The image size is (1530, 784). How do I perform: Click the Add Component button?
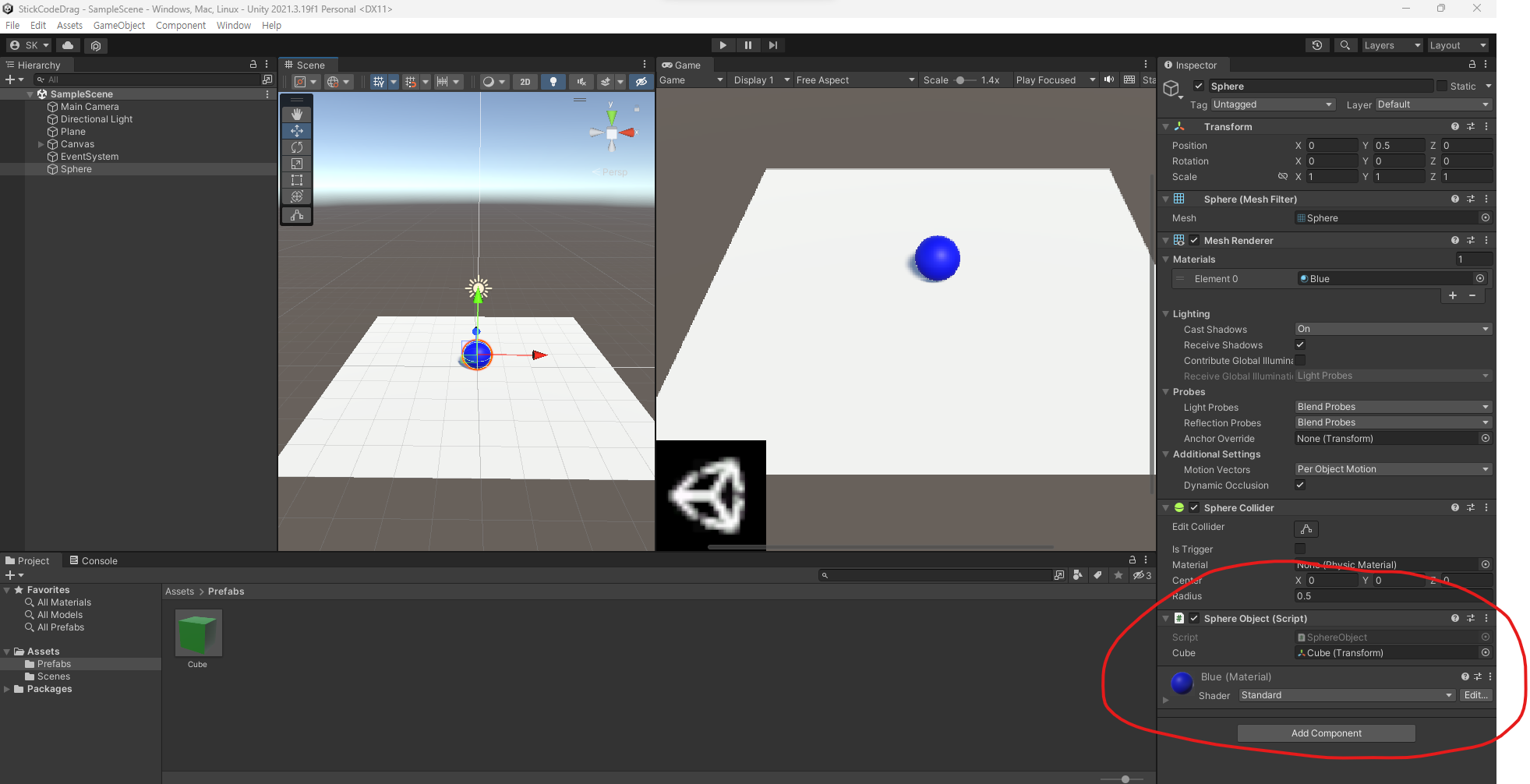coord(1326,733)
